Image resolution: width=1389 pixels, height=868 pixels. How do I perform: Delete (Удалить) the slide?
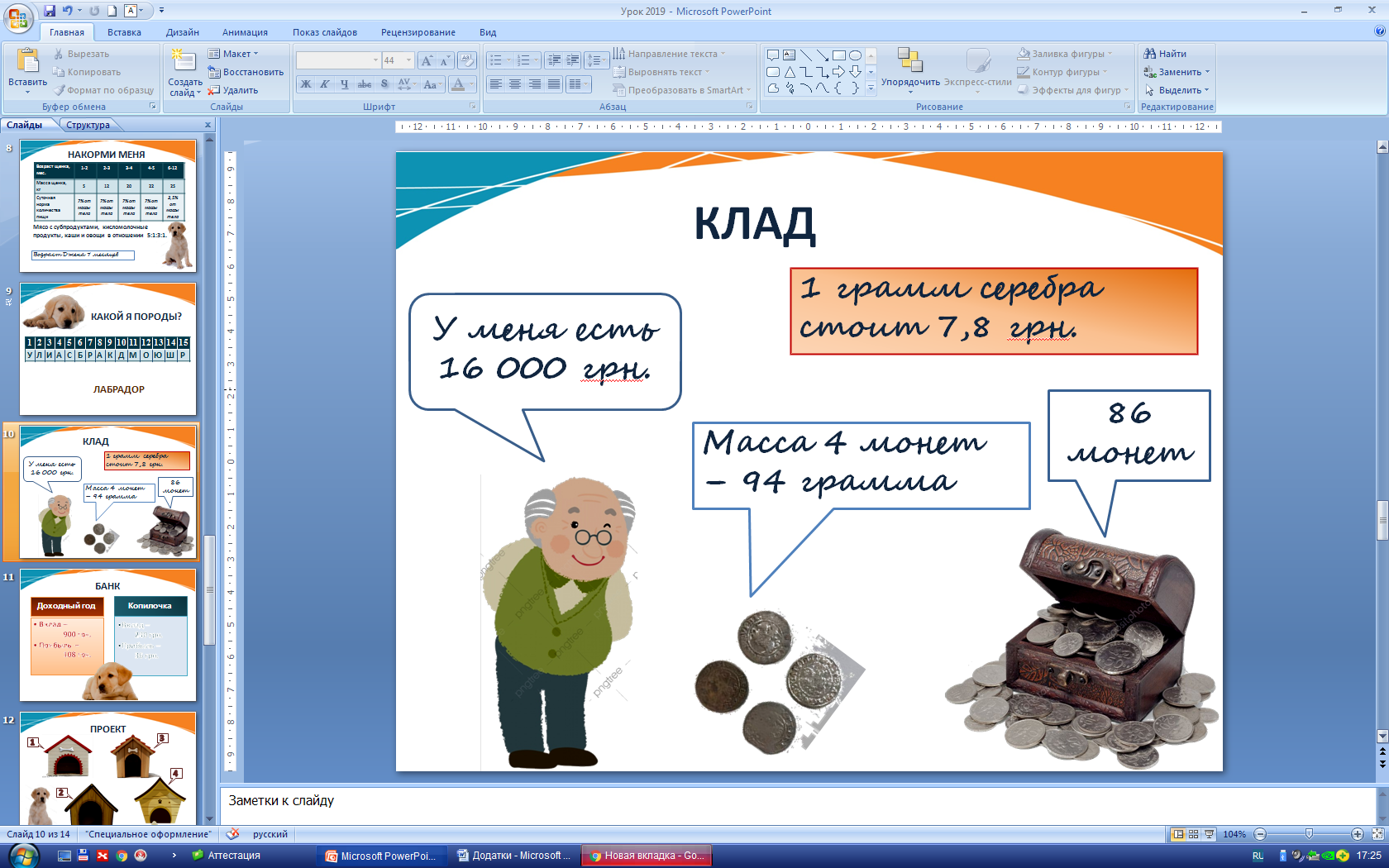[x=233, y=90]
